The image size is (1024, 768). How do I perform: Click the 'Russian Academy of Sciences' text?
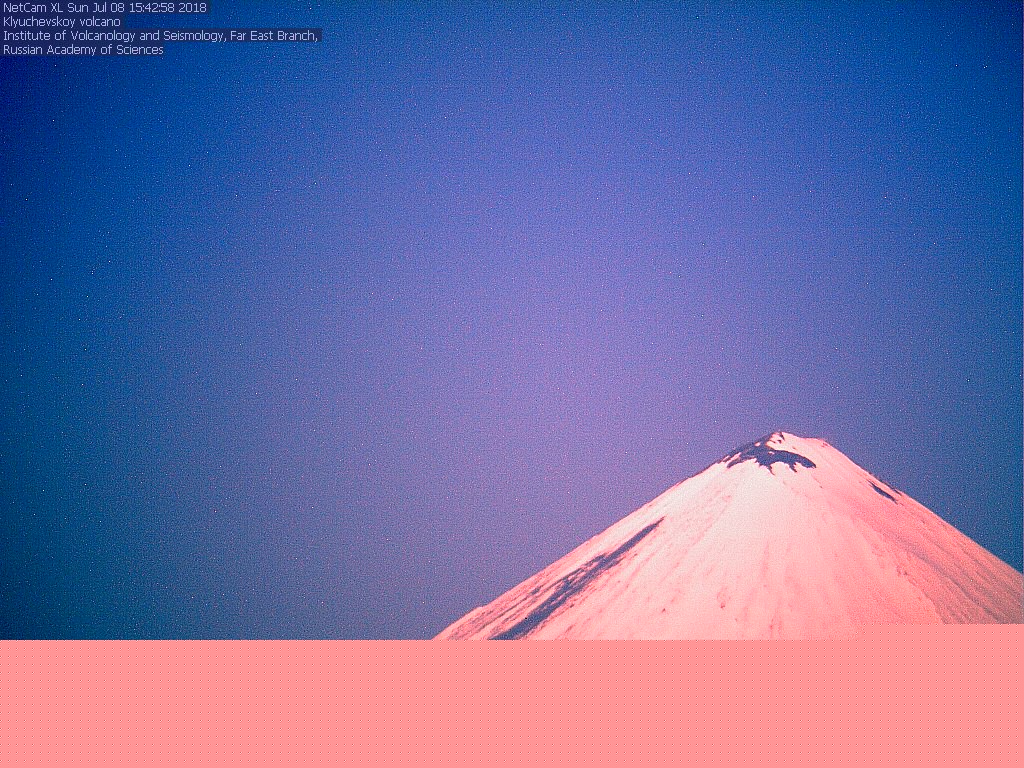(x=83, y=50)
